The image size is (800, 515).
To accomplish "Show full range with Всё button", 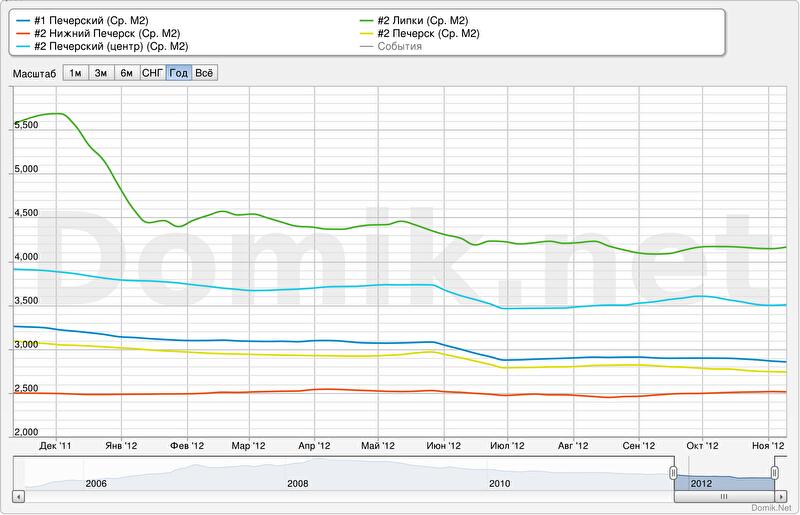I will [204, 73].
